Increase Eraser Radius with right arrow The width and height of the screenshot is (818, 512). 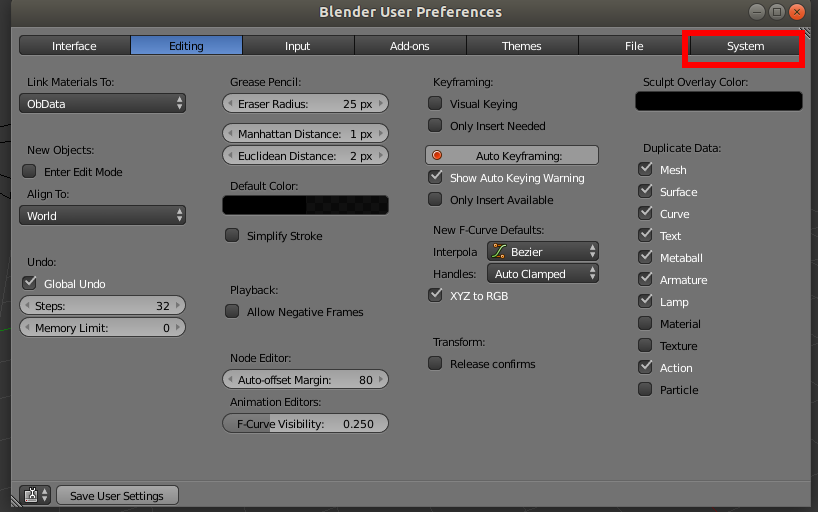pyautogui.click(x=381, y=103)
